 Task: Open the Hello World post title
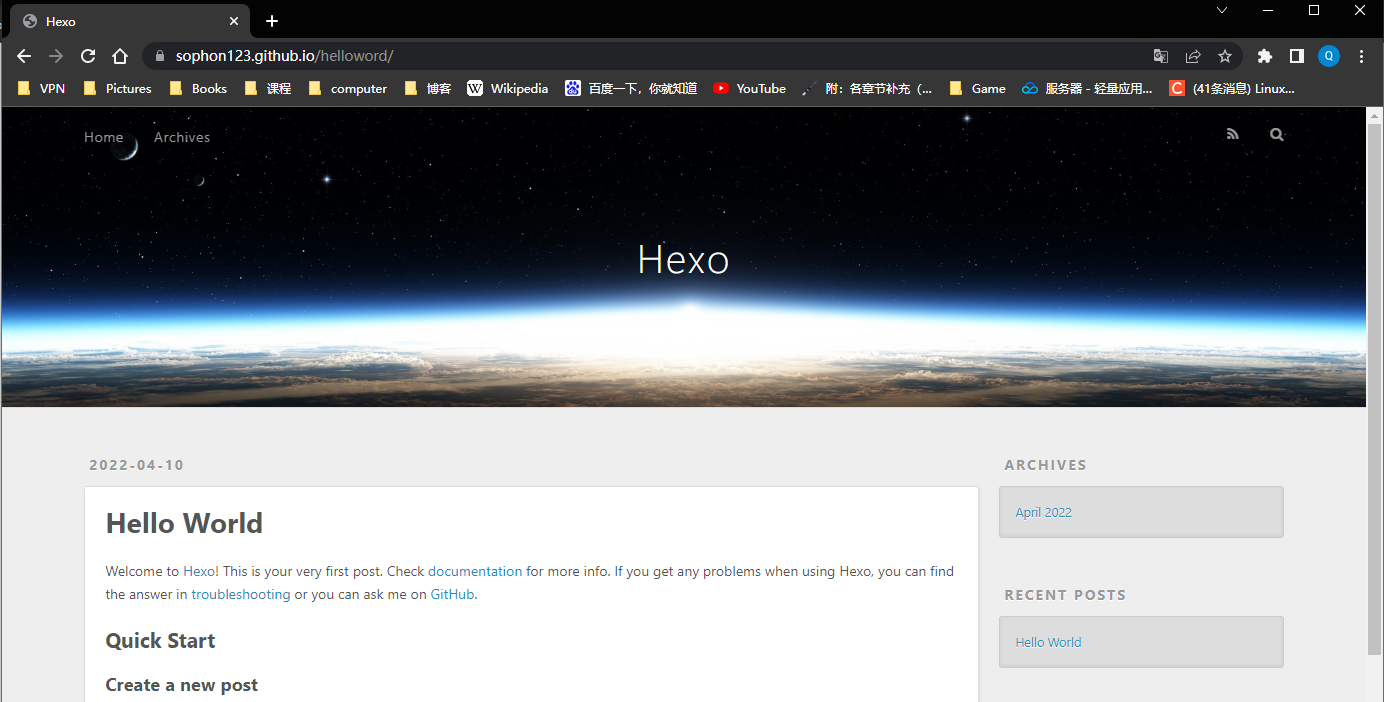(184, 523)
